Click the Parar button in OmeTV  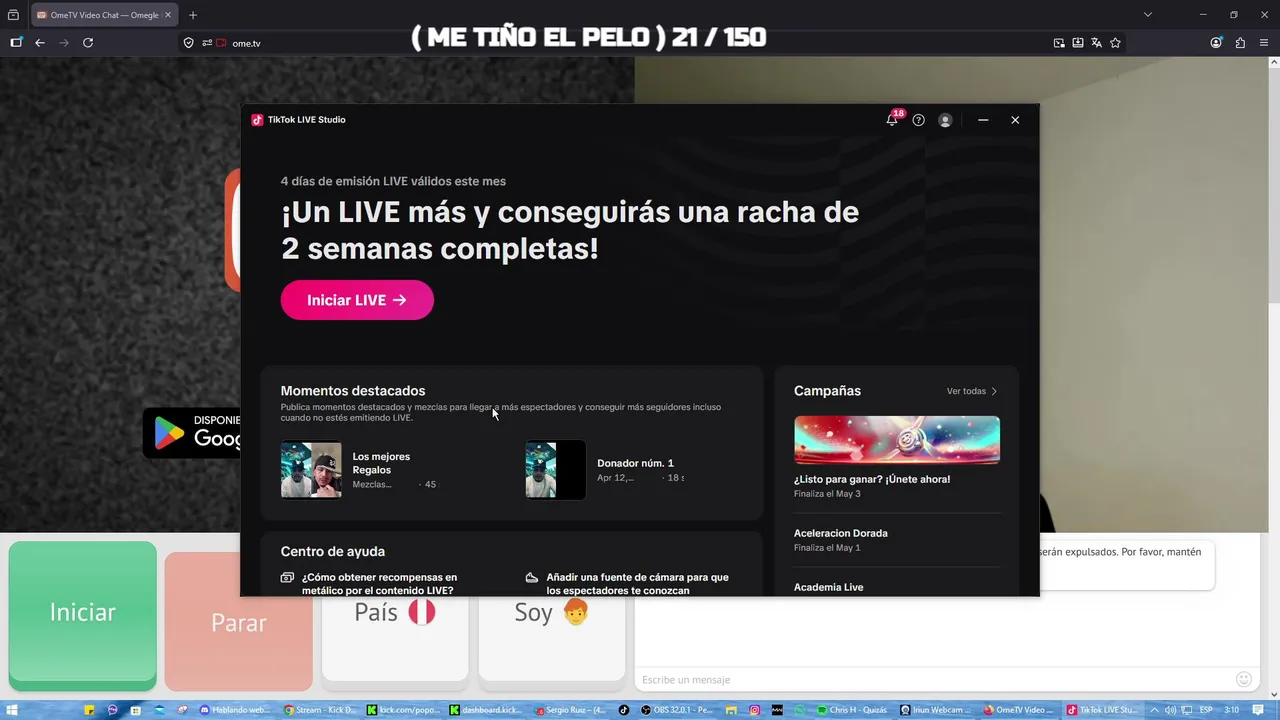239,622
